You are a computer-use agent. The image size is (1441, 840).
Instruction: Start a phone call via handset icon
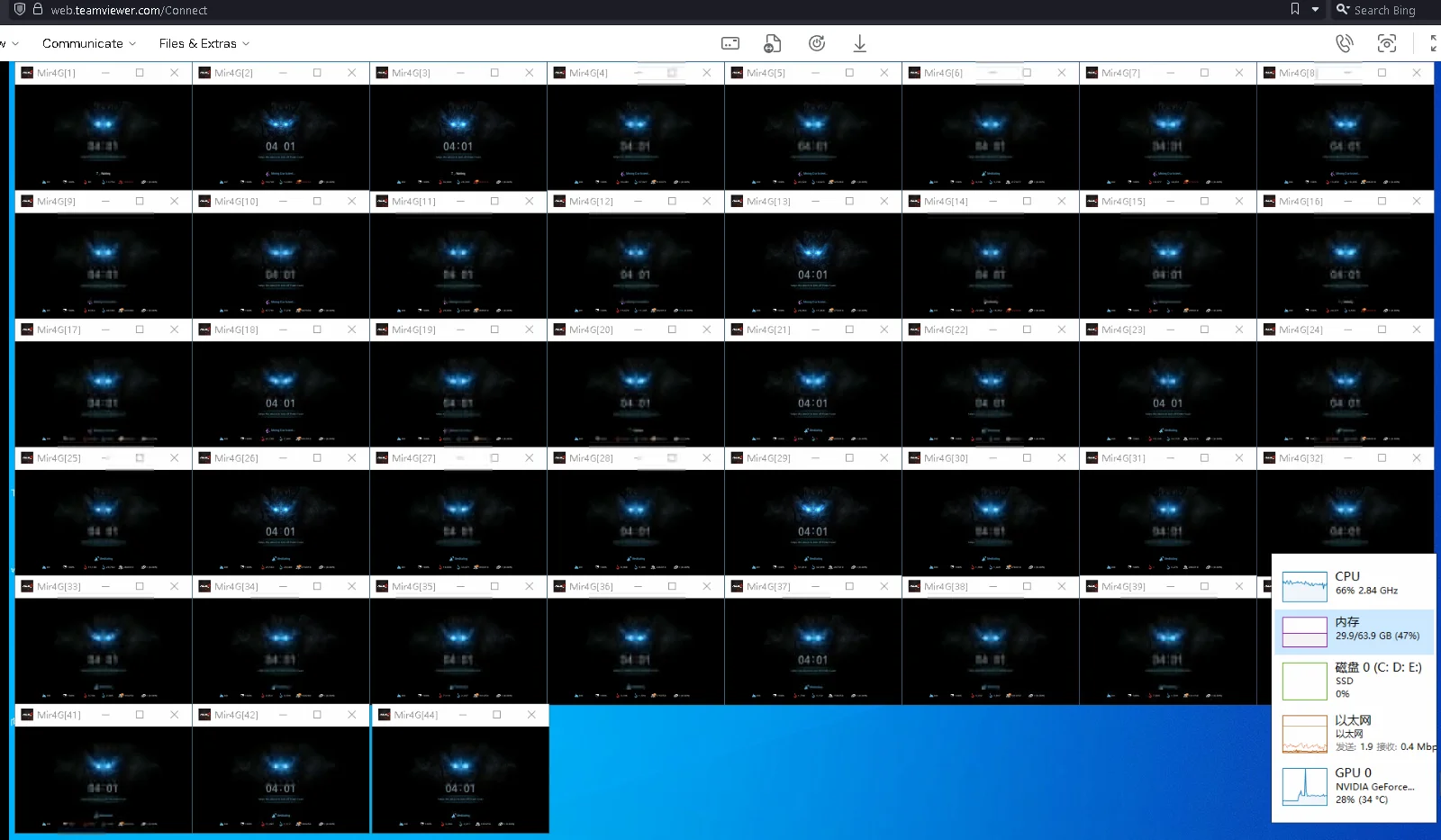tap(1344, 43)
